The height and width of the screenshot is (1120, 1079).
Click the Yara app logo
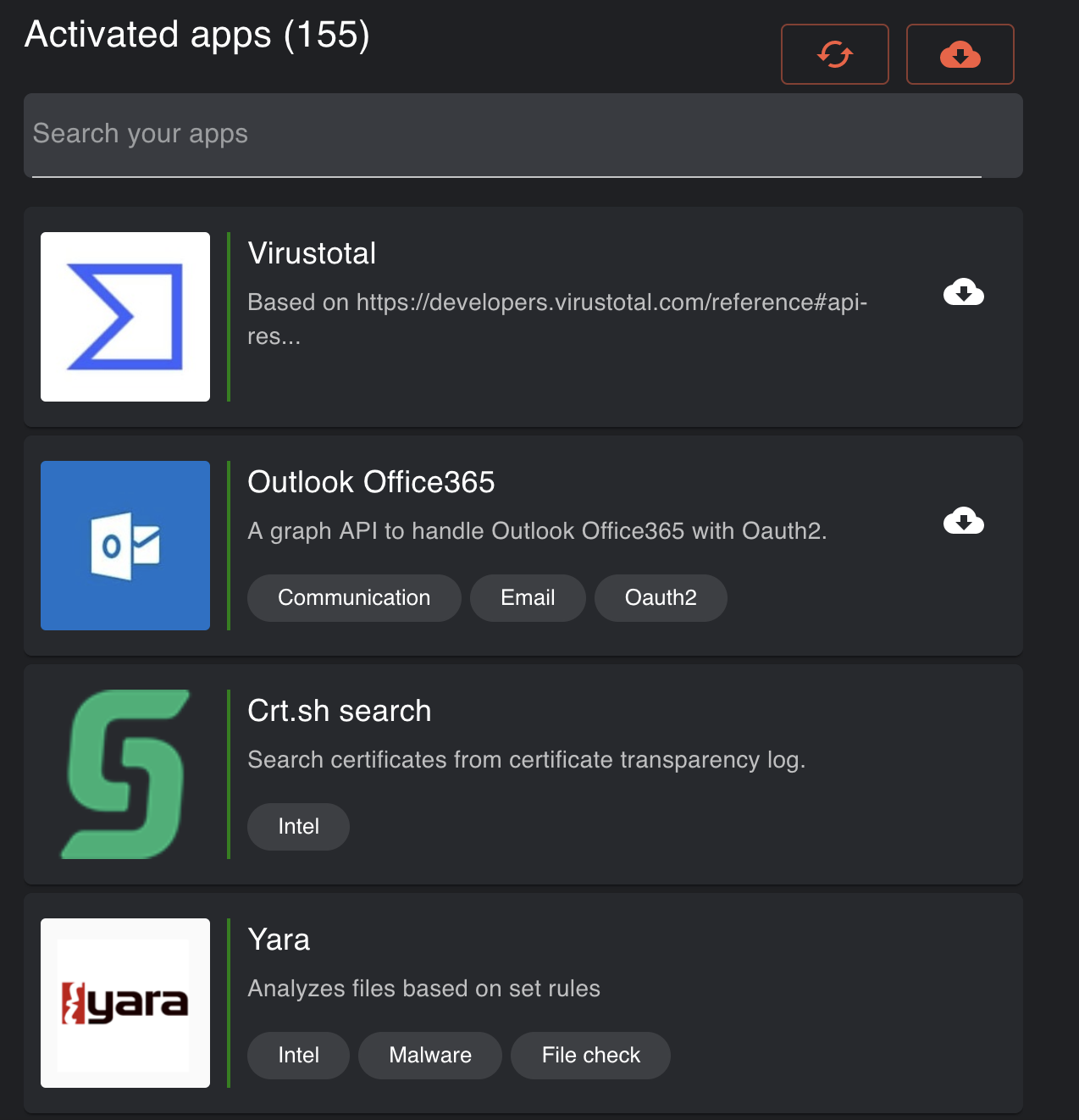point(125,1002)
